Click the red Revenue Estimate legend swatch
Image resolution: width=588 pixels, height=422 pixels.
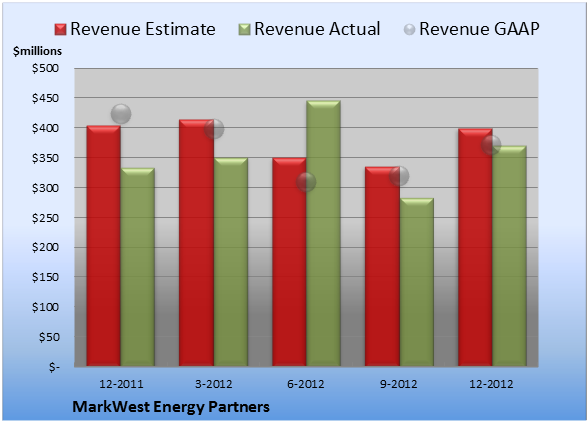coord(60,30)
